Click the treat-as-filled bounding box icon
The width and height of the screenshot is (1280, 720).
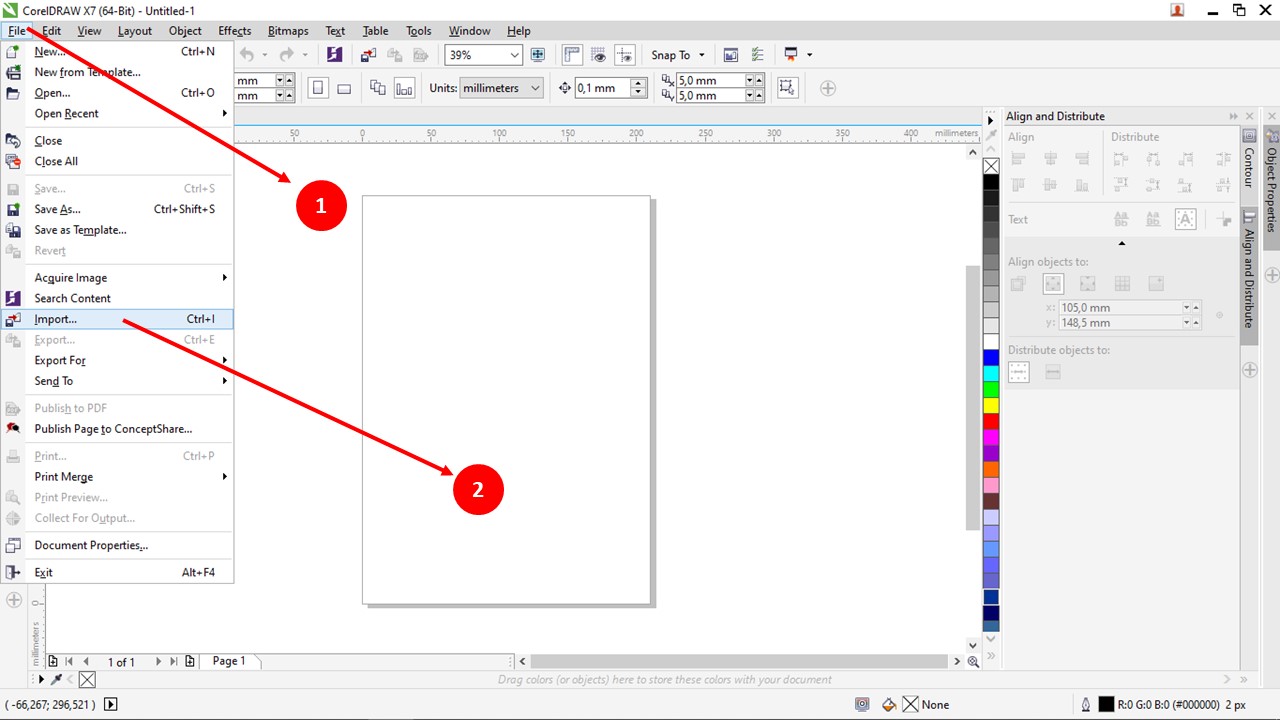[x=788, y=88]
